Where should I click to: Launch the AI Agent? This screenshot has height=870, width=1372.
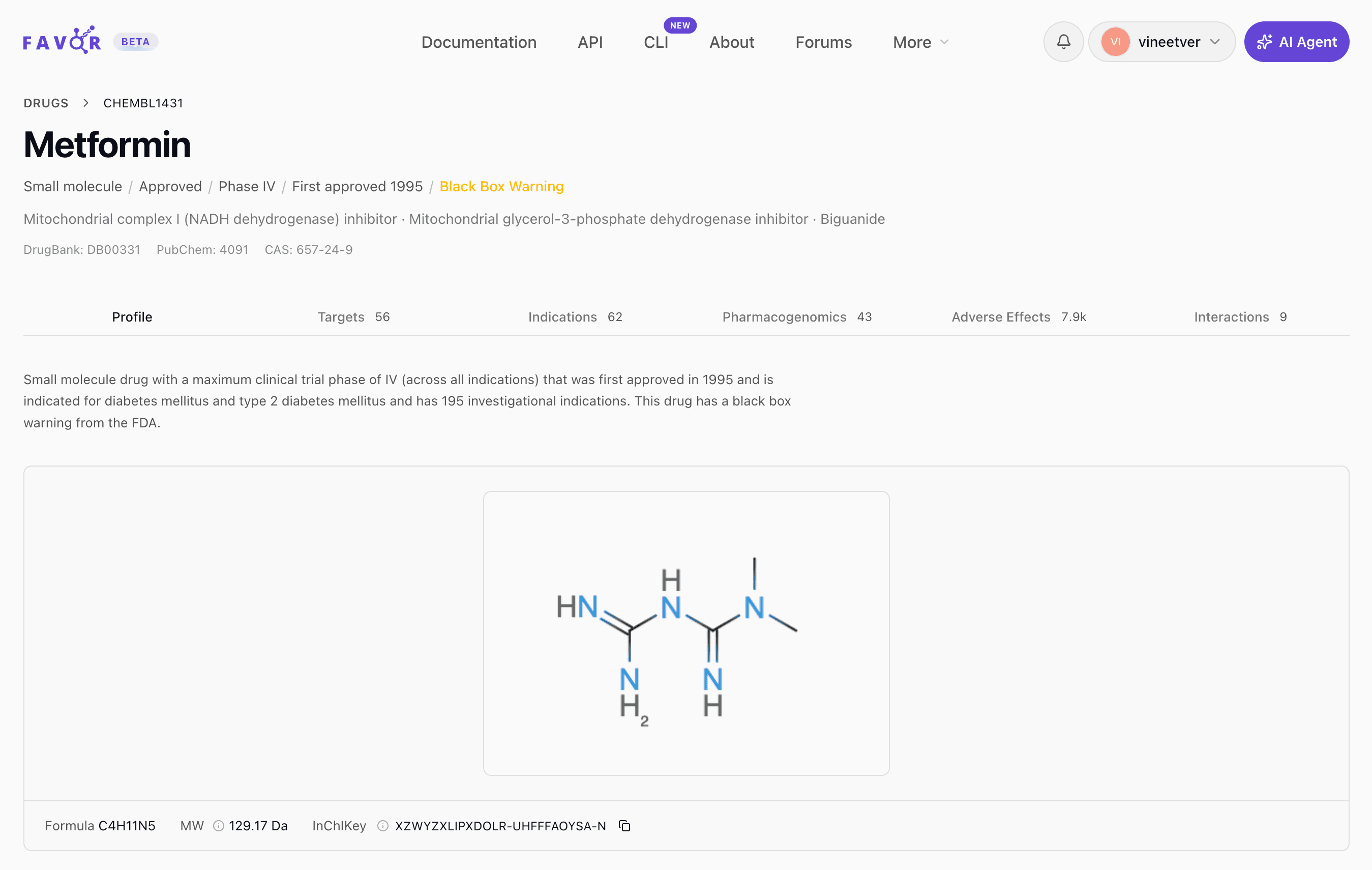[1296, 42]
